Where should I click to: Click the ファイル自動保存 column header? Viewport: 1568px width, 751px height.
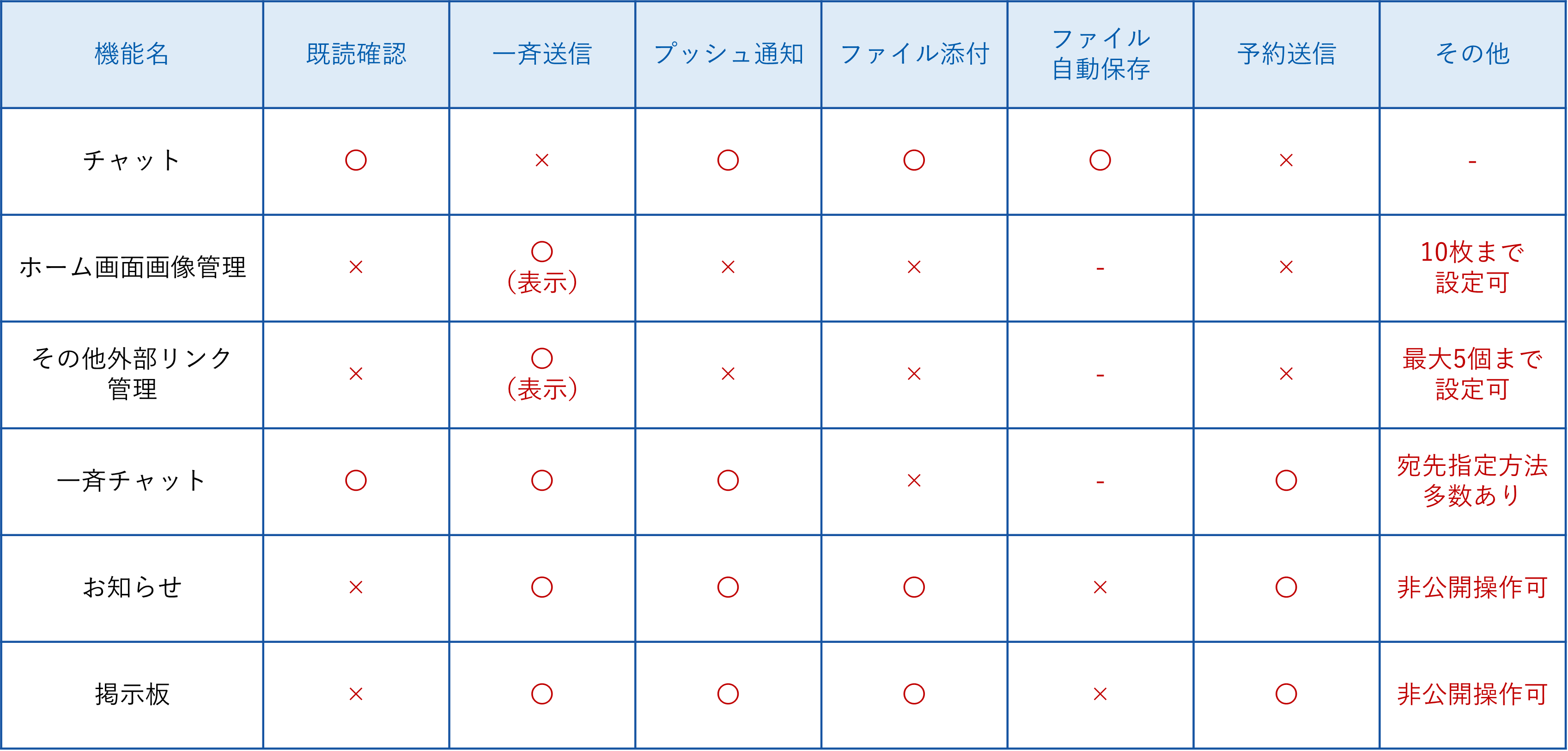point(1100,54)
